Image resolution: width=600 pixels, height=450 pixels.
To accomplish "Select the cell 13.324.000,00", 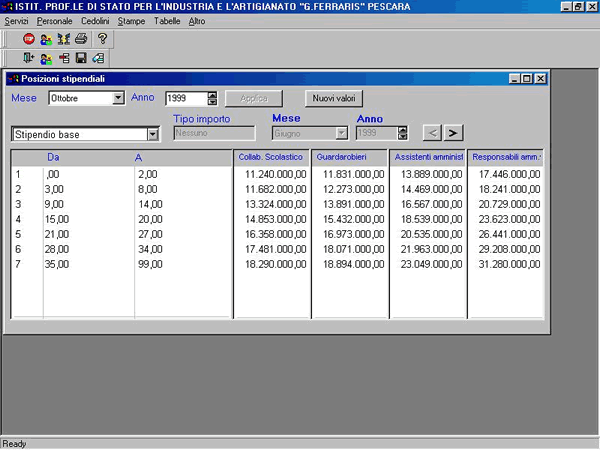I will coord(276,204).
